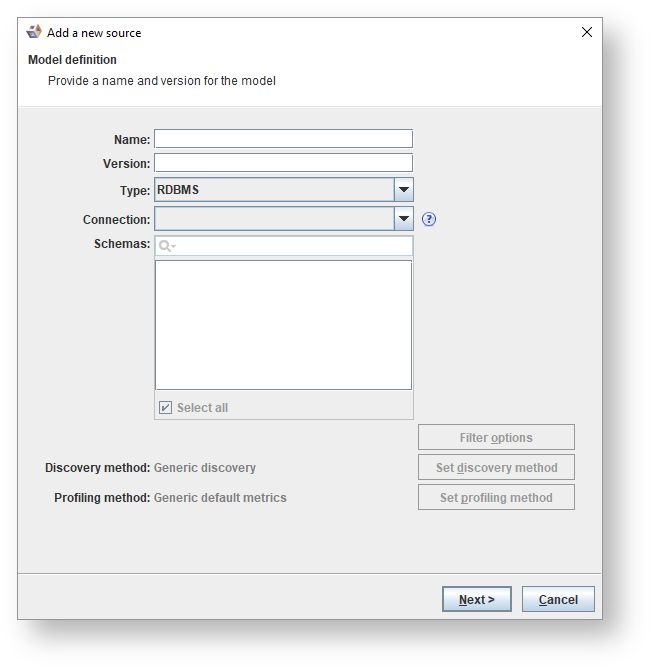Click the Generic default metrics text

tap(220, 497)
